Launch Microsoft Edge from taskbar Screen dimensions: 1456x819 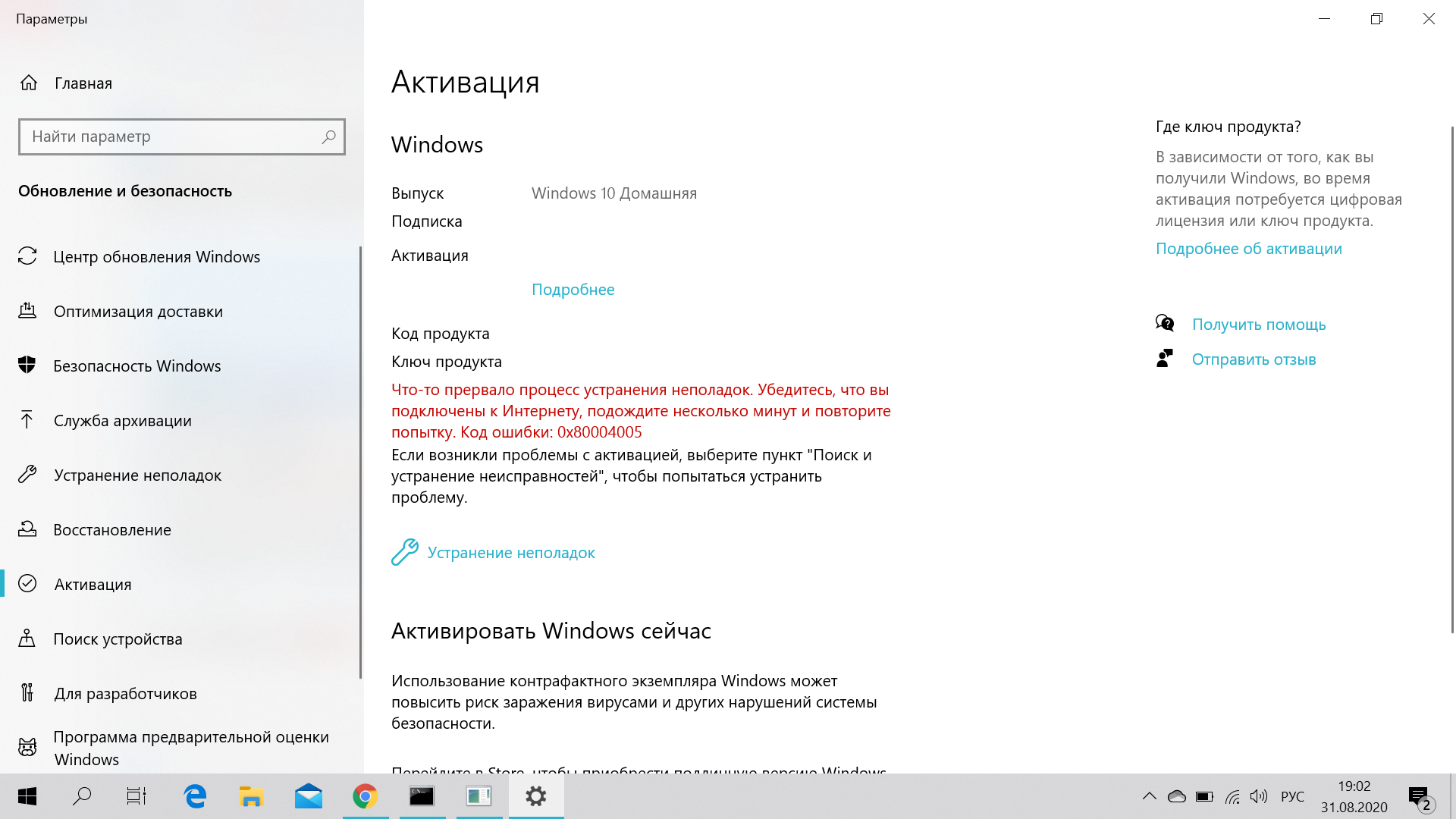pos(195,796)
